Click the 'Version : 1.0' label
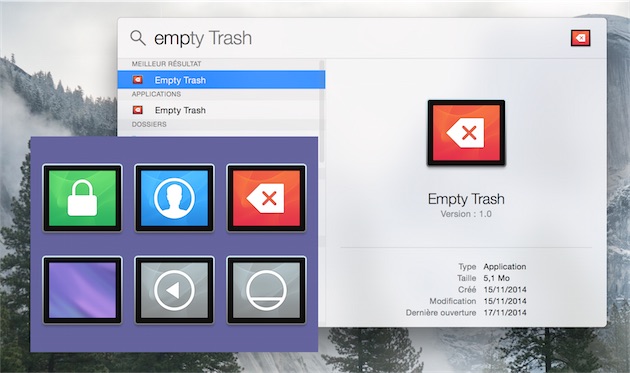 click(x=466, y=214)
